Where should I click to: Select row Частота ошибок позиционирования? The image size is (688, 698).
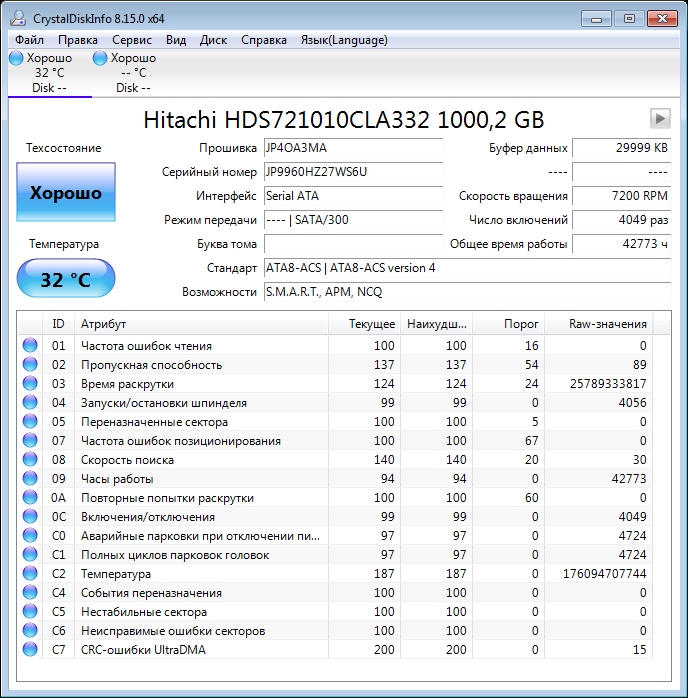(336, 440)
